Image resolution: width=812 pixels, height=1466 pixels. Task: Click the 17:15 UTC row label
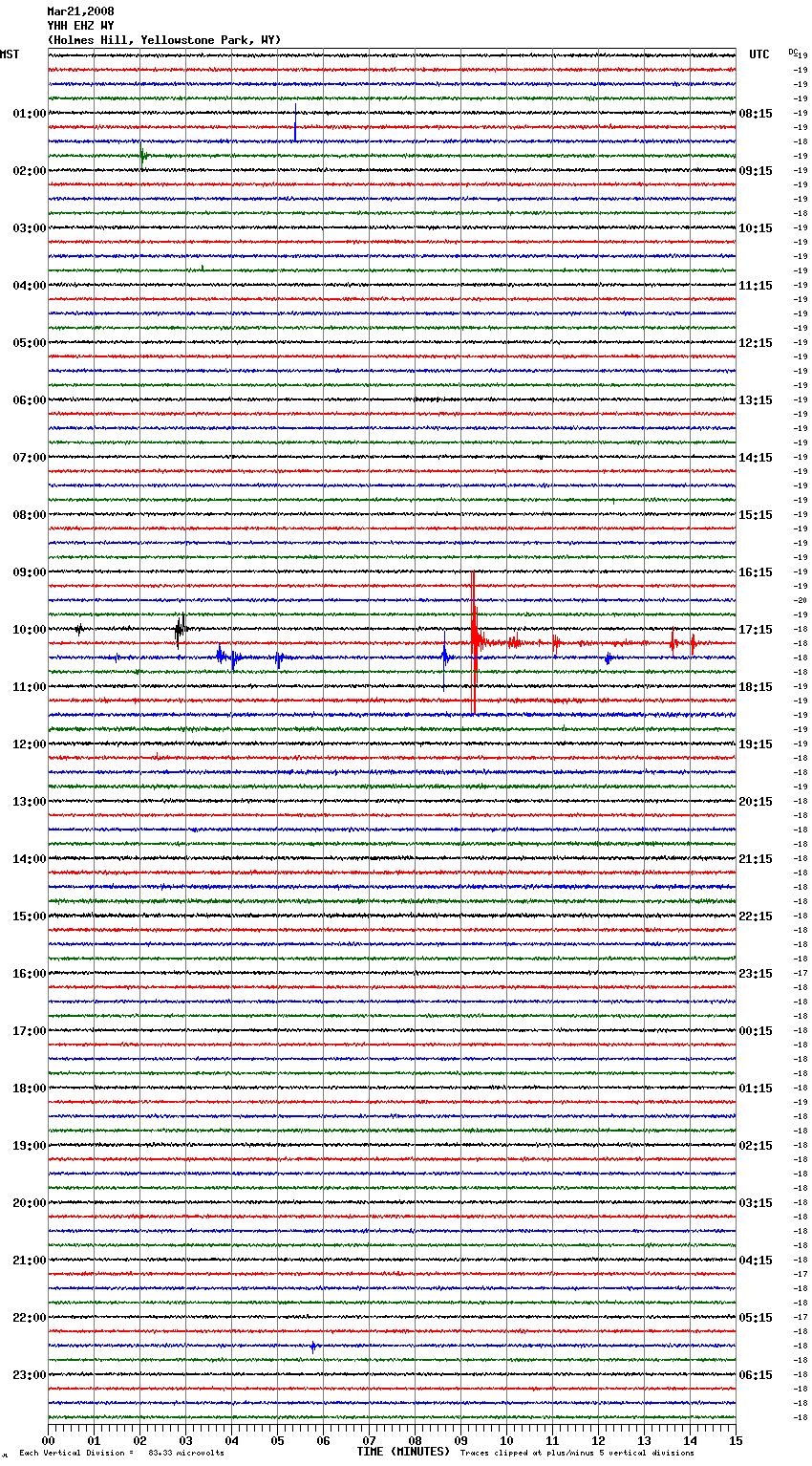(756, 630)
